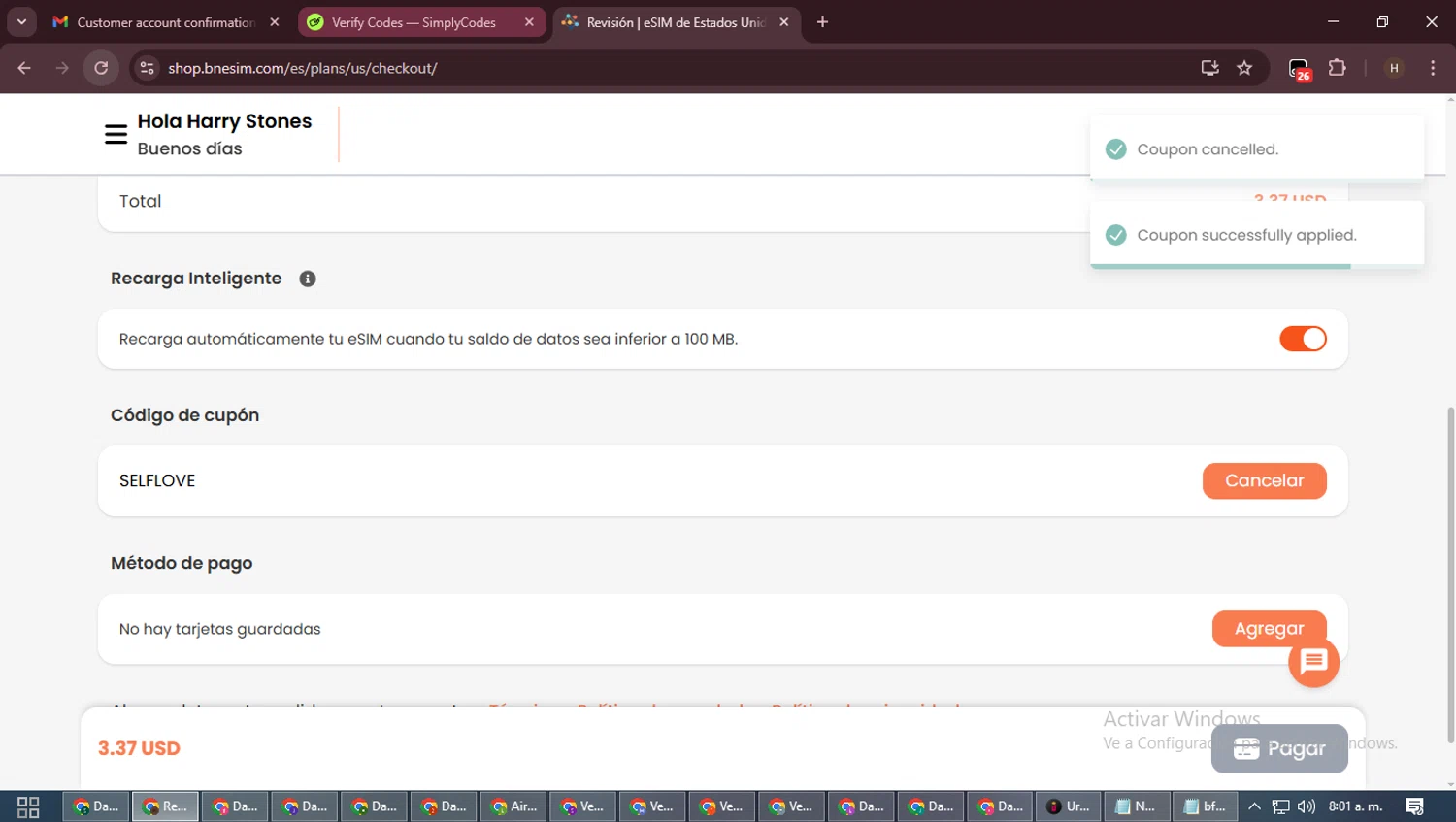Click the 8:01 a. m. taskbar clock
1456x822 pixels.
[1355, 806]
